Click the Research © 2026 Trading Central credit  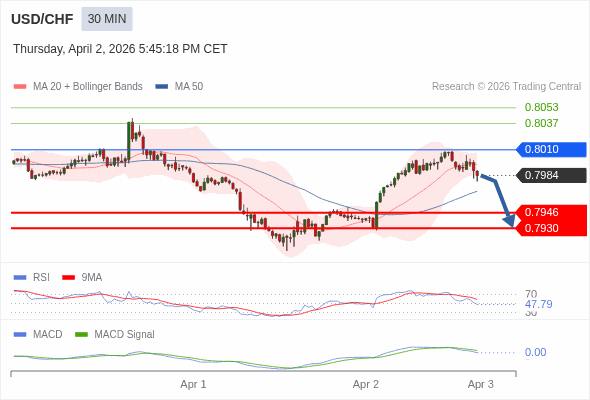(x=506, y=87)
